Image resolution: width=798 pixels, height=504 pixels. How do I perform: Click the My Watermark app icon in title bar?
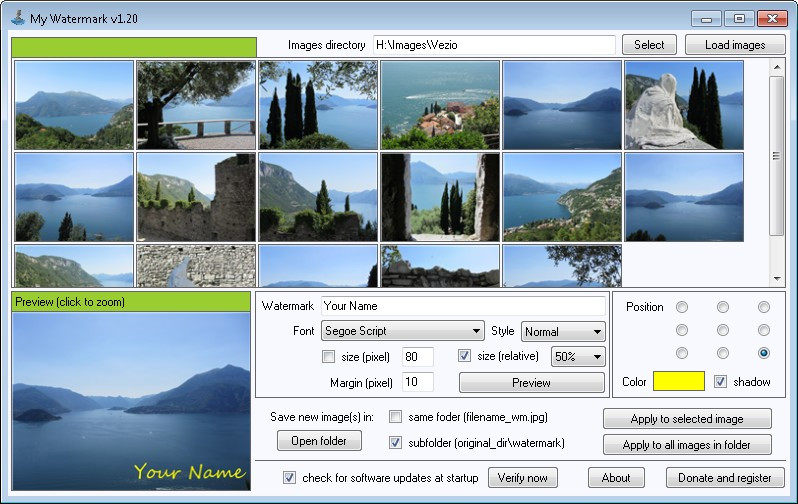tap(18, 18)
